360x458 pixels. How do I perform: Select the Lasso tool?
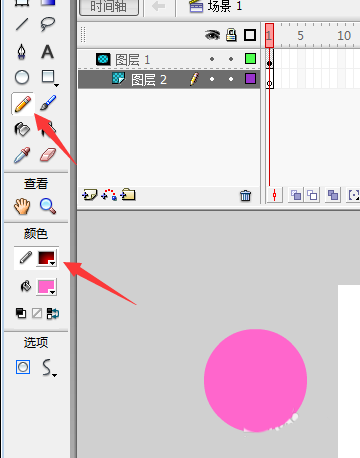pyautogui.click(x=47, y=24)
